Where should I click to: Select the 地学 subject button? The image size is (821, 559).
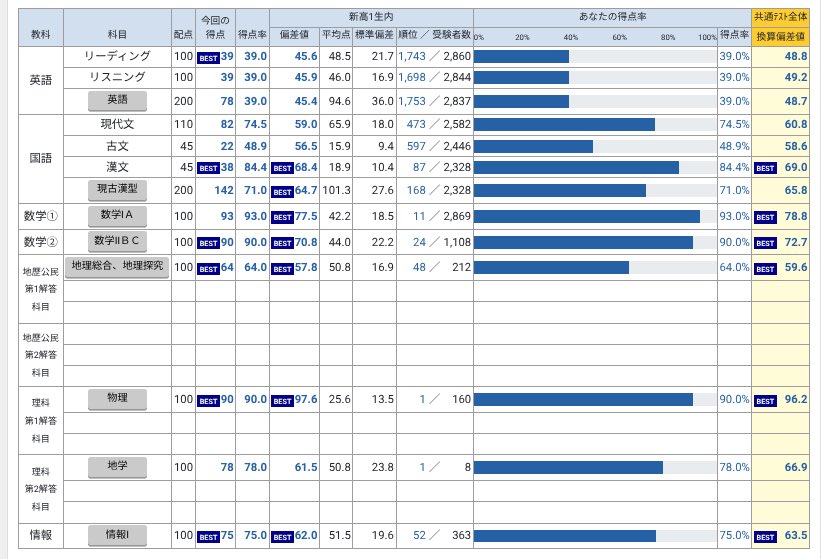pyautogui.click(x=117, y=466)
